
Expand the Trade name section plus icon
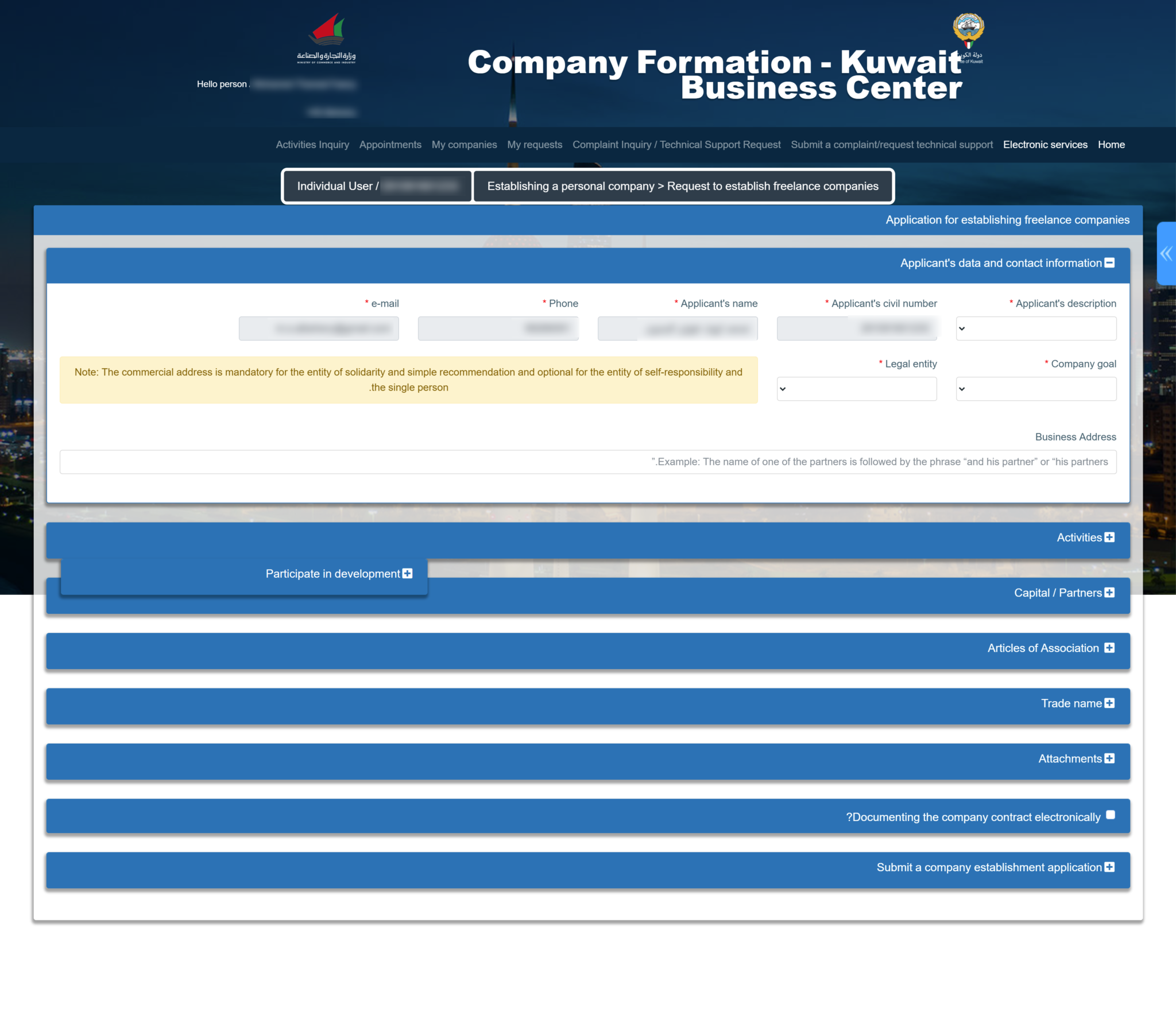tap(1109, 703)
